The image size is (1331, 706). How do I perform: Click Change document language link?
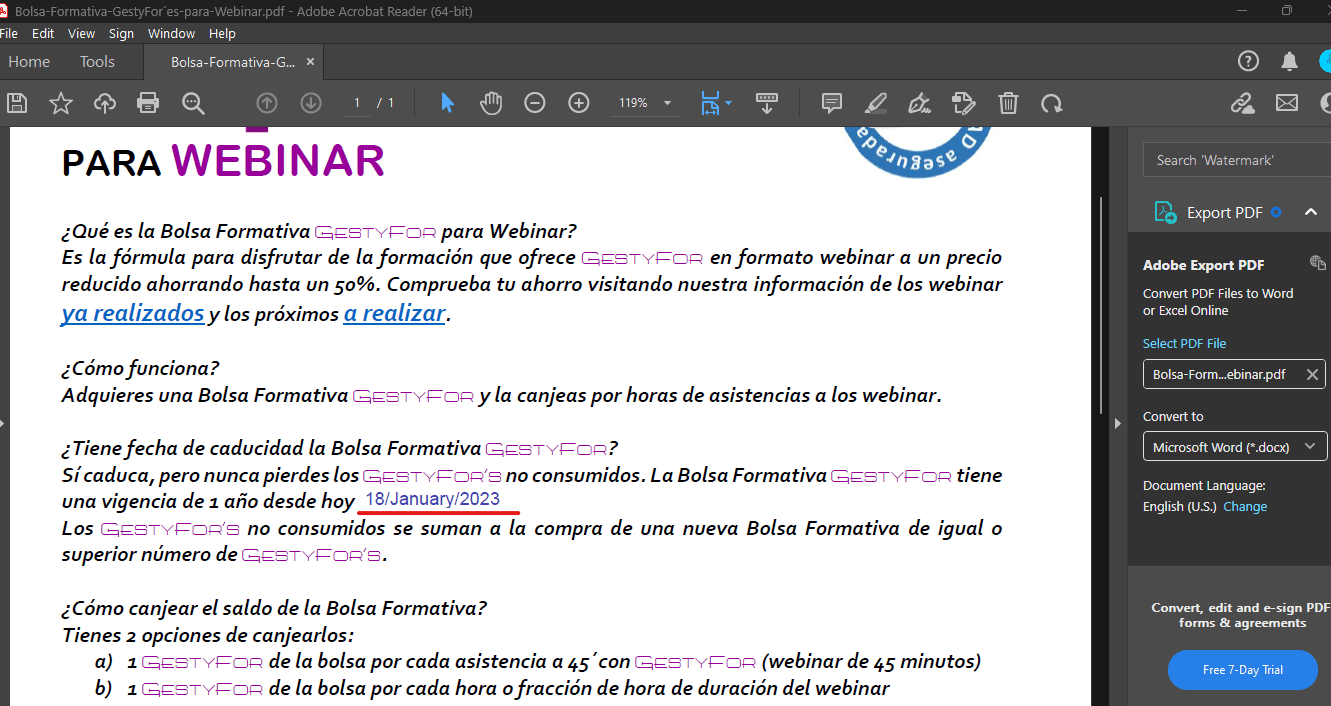(x=1245, y=507)
